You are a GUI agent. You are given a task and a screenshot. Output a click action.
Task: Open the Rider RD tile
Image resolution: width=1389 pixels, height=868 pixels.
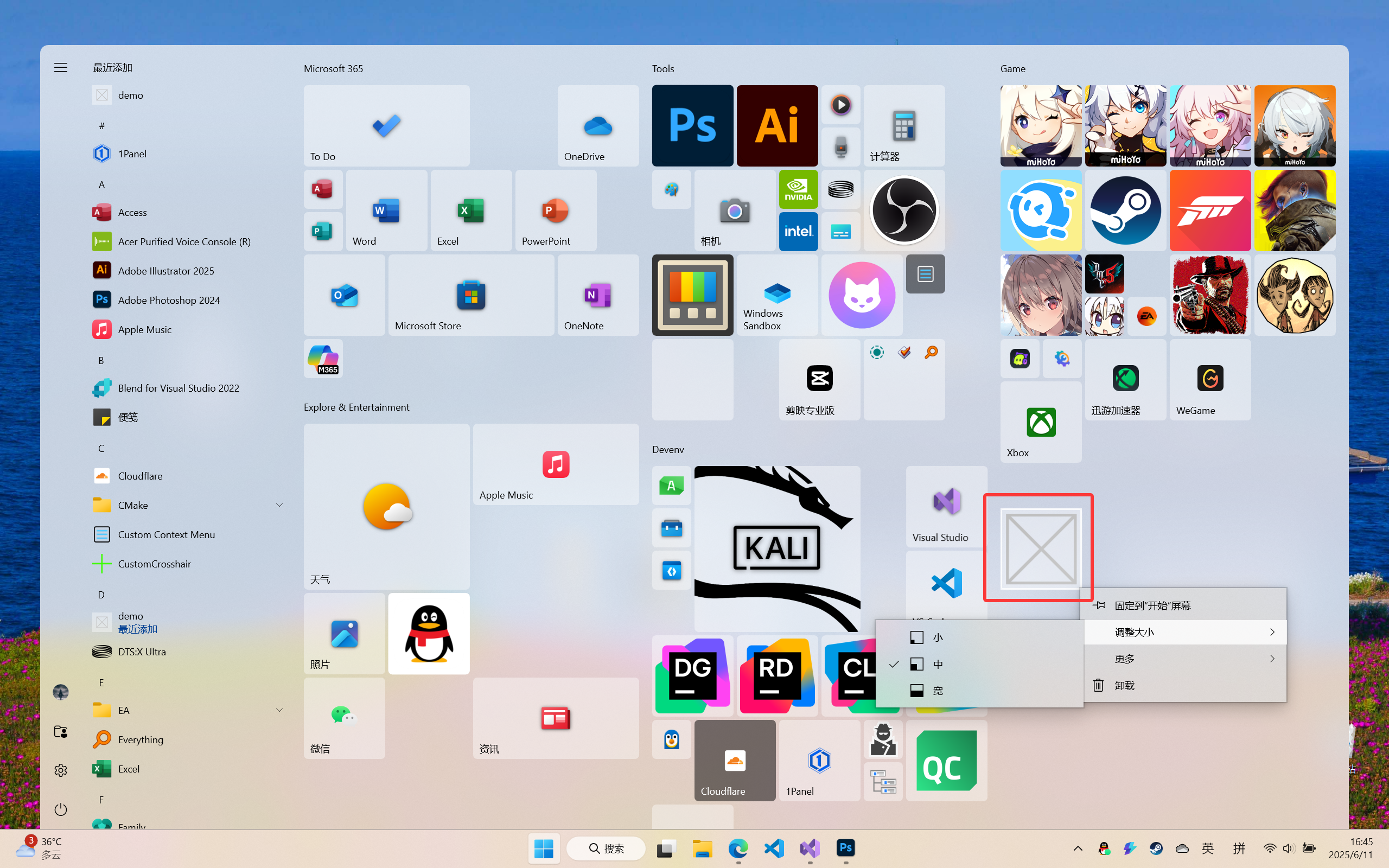[777, 676]
